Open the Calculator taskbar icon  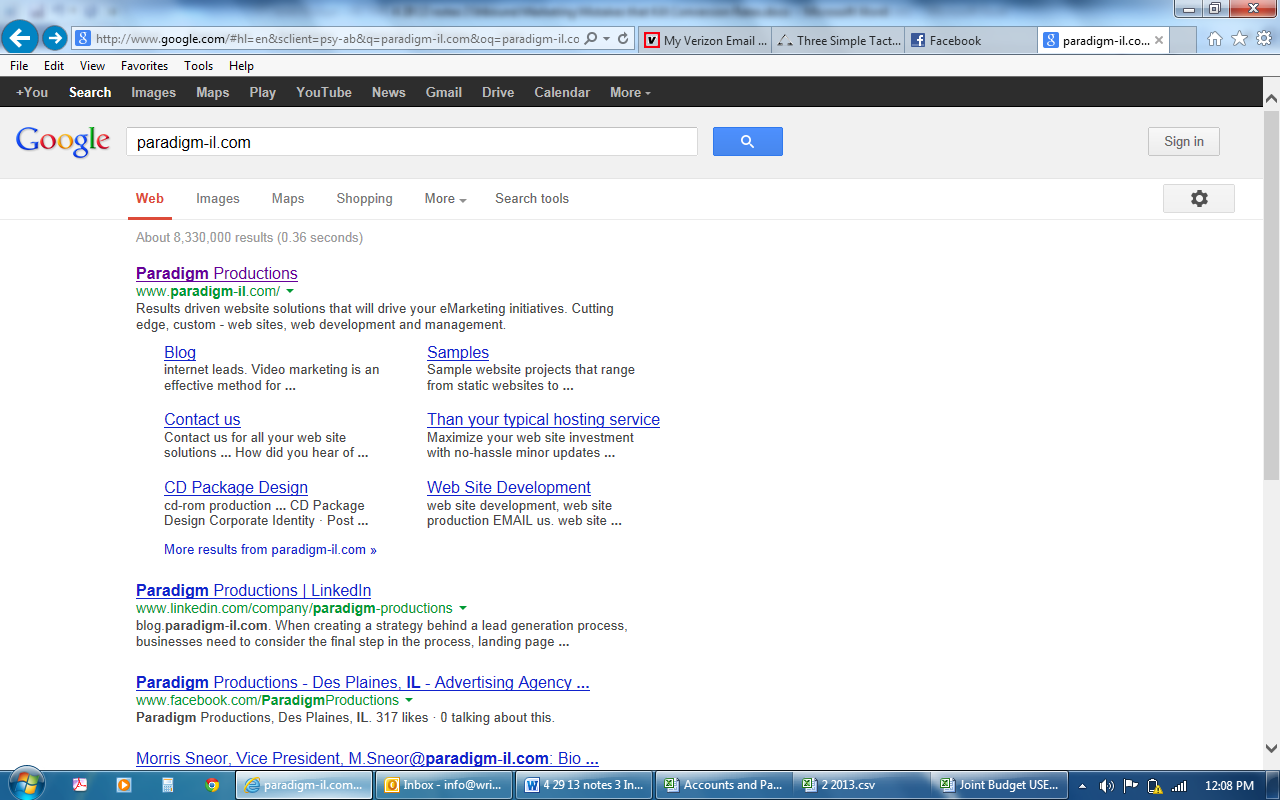click(168, 785)
